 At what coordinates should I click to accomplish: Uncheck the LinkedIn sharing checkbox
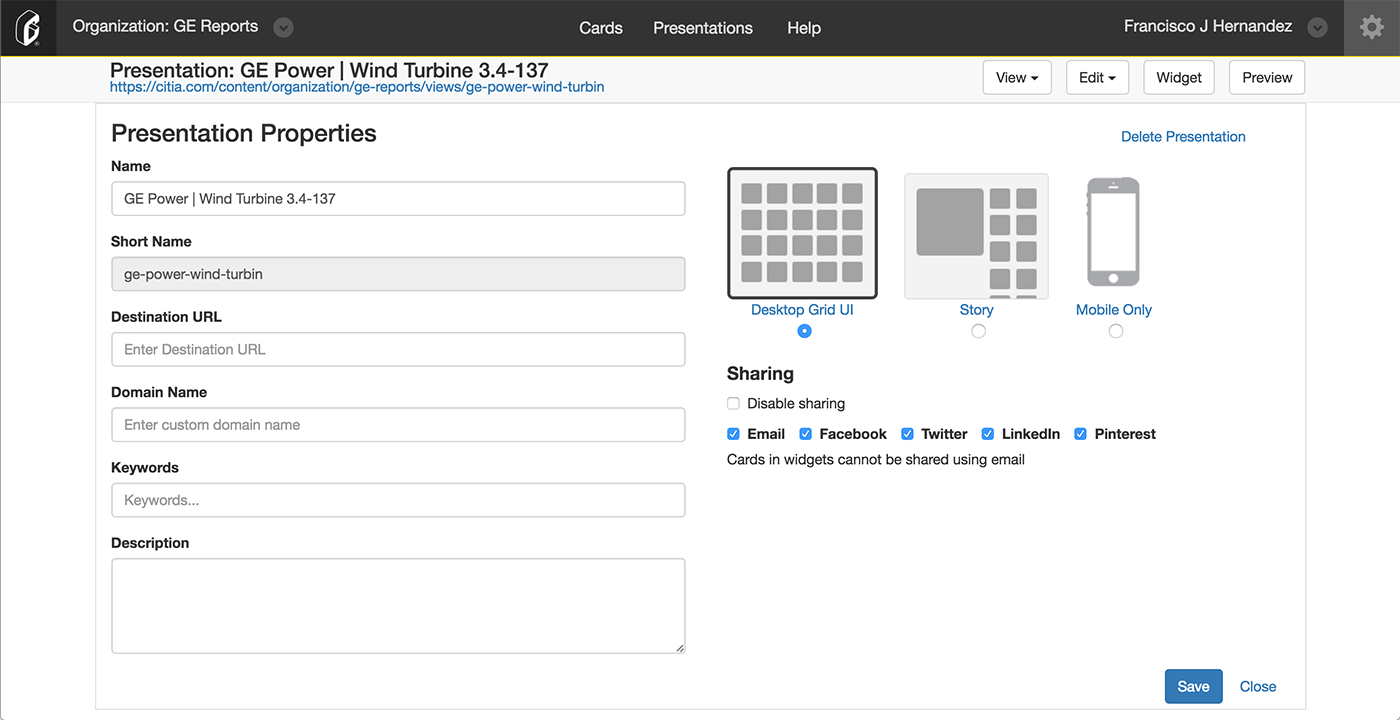point(987,434)
